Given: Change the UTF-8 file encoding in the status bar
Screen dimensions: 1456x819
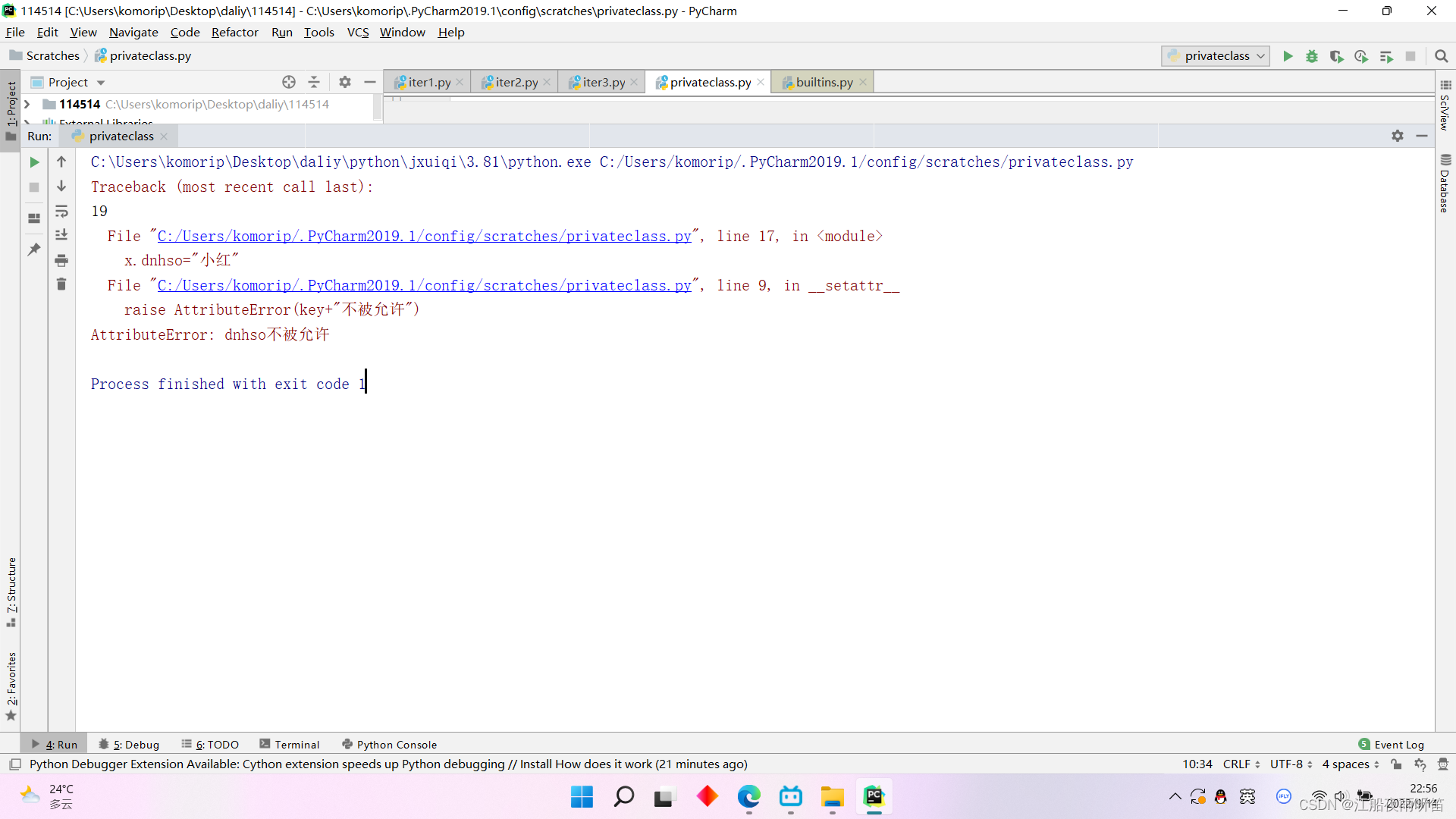Looking at the screenshot, I should [1291, 764].
